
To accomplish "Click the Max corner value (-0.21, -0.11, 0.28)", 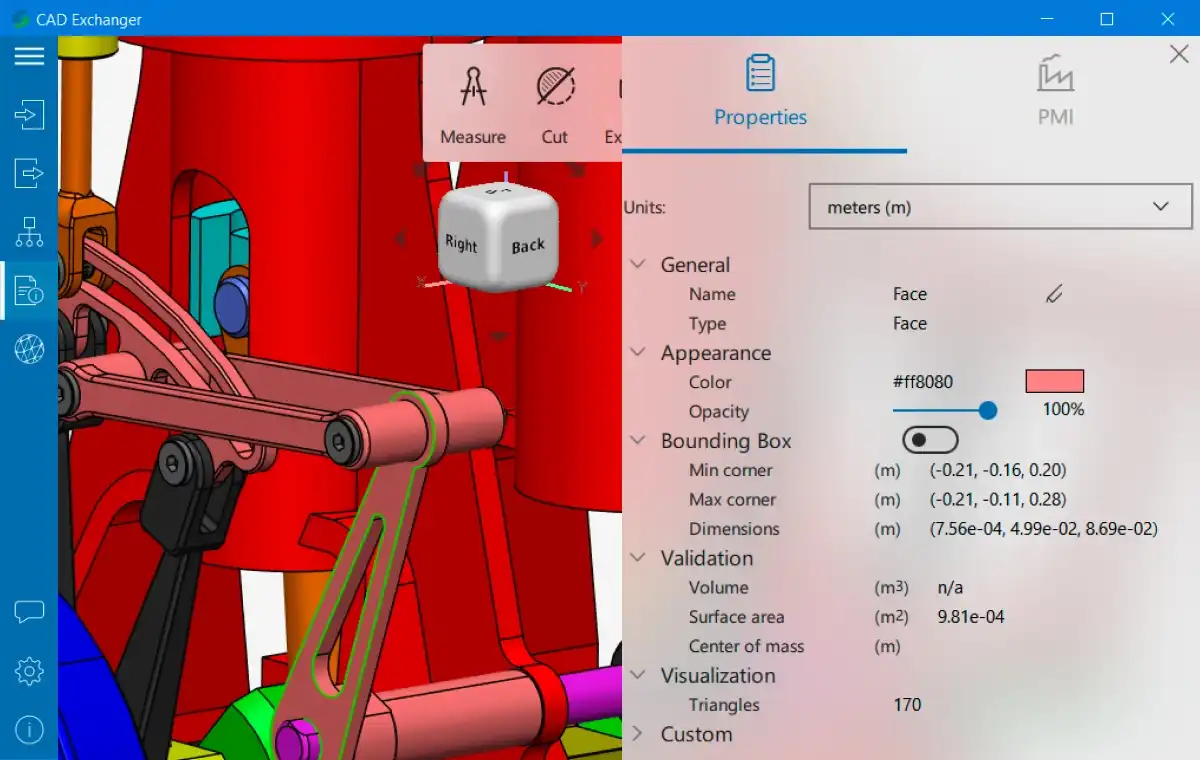I will tap(998, 499).
